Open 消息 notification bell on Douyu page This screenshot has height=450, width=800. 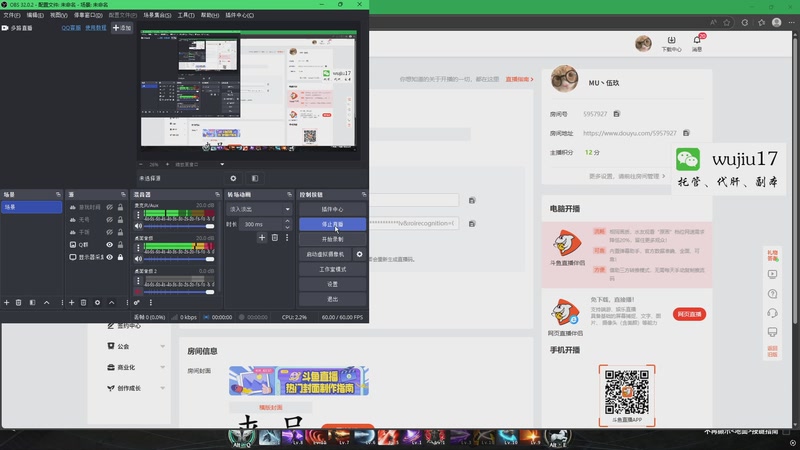(697, 43)
